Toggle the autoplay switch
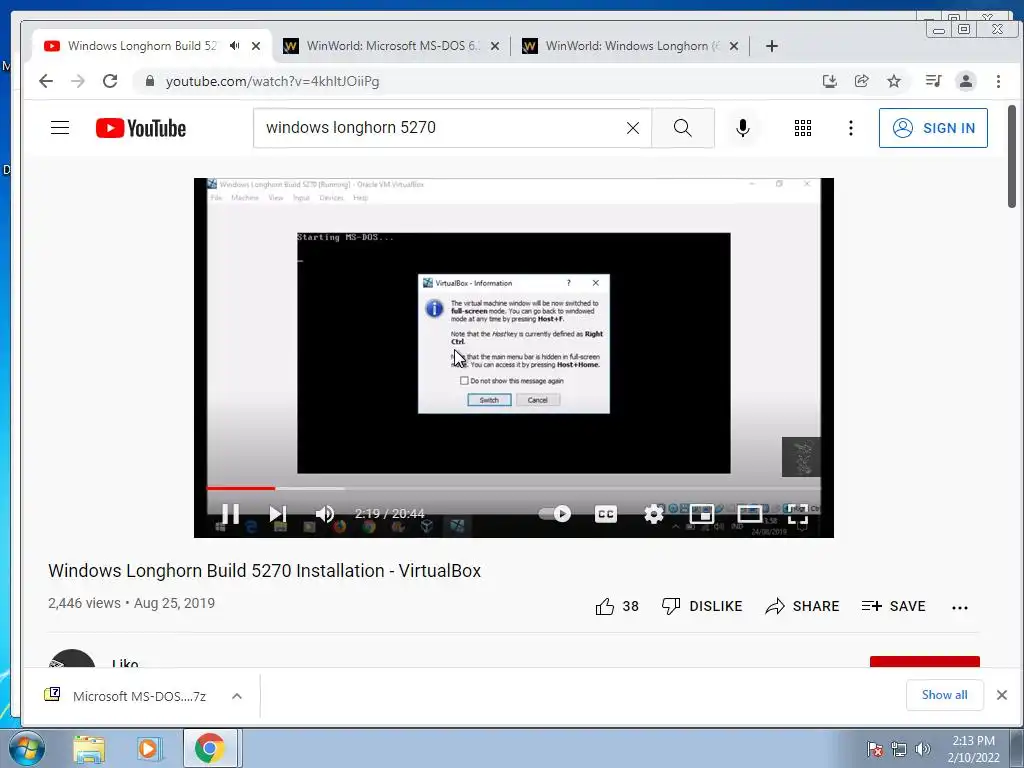The width and height of the screenshot is (1024, 768). (x=555, y=514)
